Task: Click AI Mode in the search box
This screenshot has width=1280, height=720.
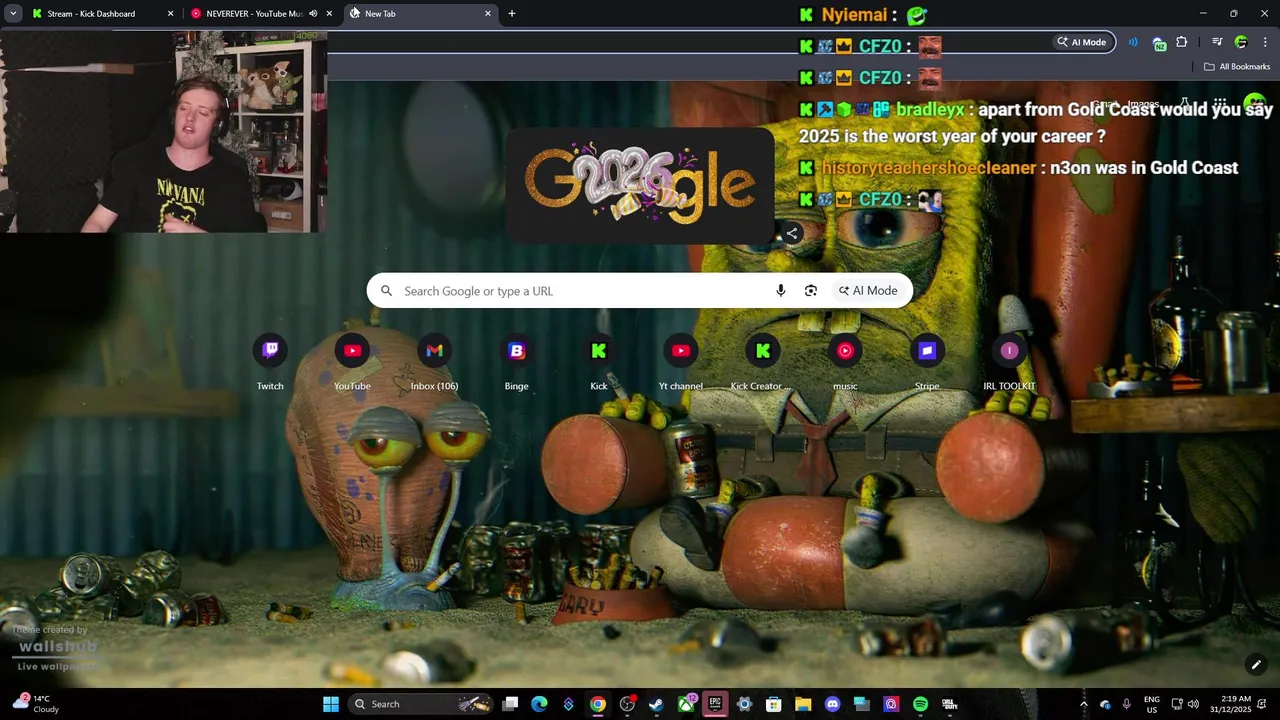Action: (x=868, y=291)
